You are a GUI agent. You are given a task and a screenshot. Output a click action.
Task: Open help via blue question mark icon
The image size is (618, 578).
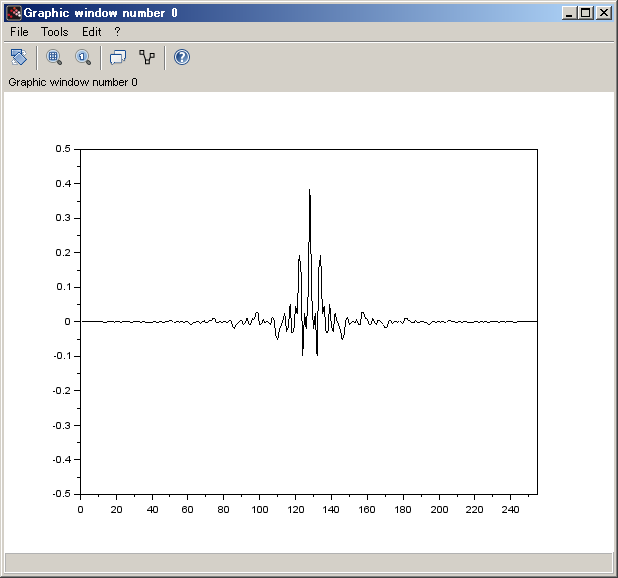click(x=182, y=57)
